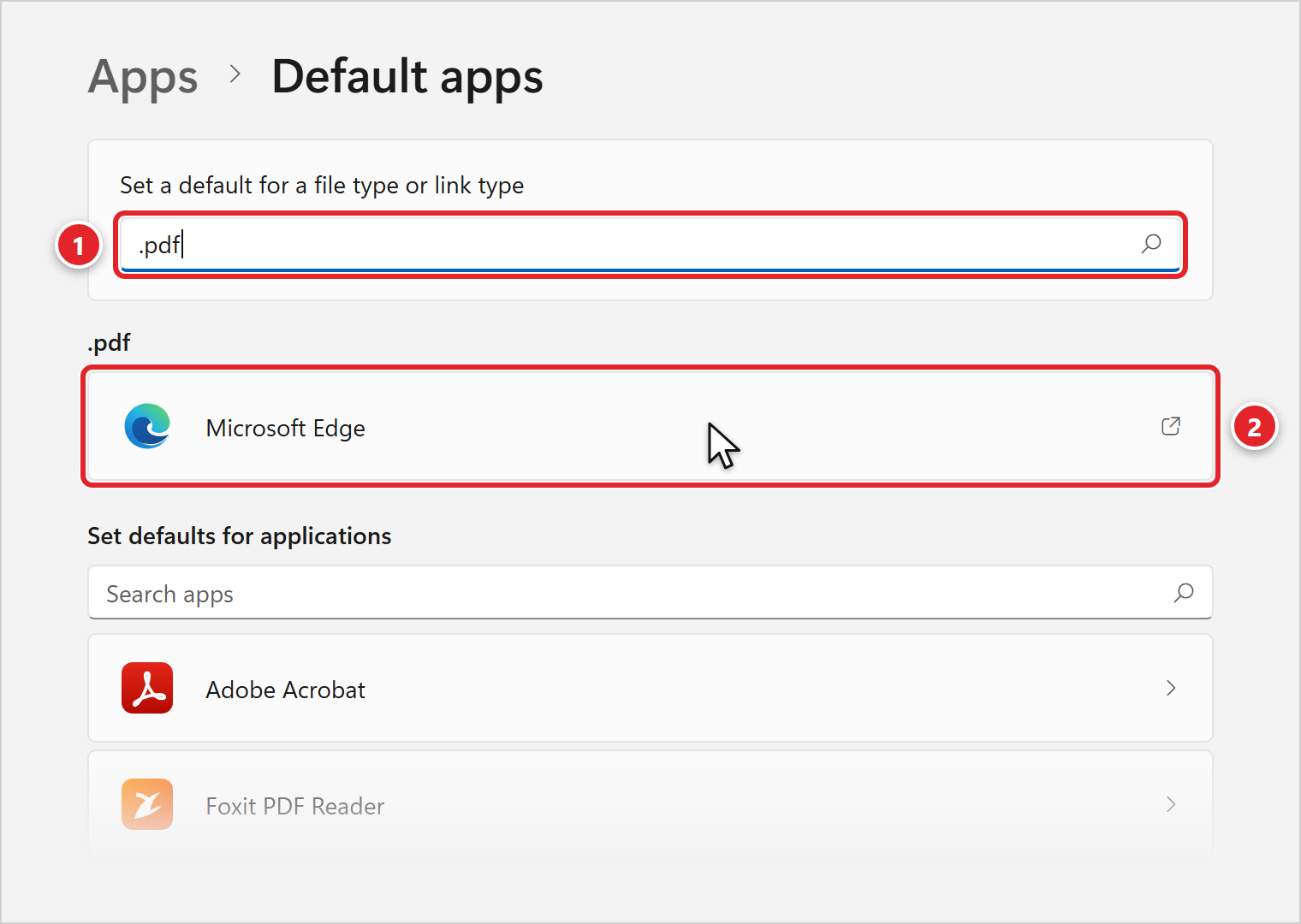
Task: Click the magnifier icon in file type search
Action: pos(1151,244)
